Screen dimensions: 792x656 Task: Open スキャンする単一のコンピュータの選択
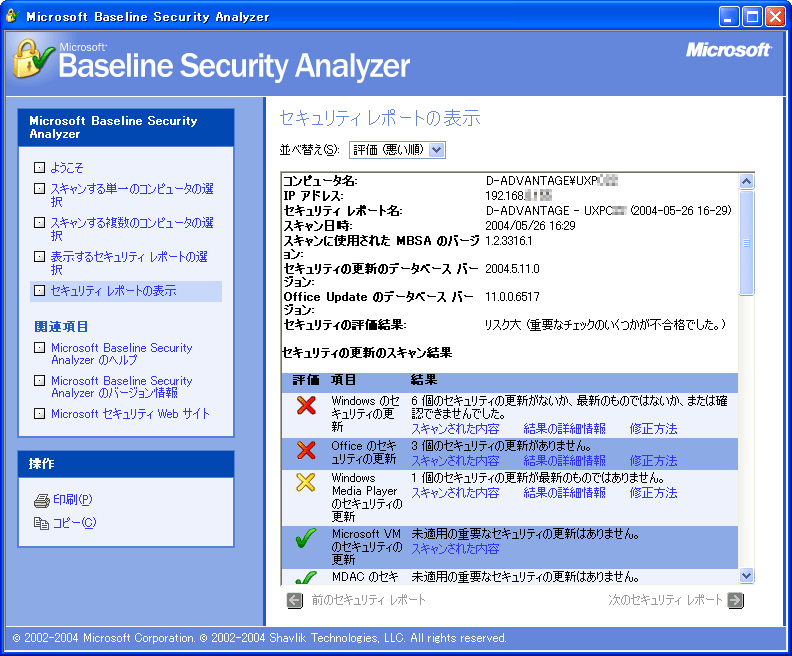click(132, 195)
